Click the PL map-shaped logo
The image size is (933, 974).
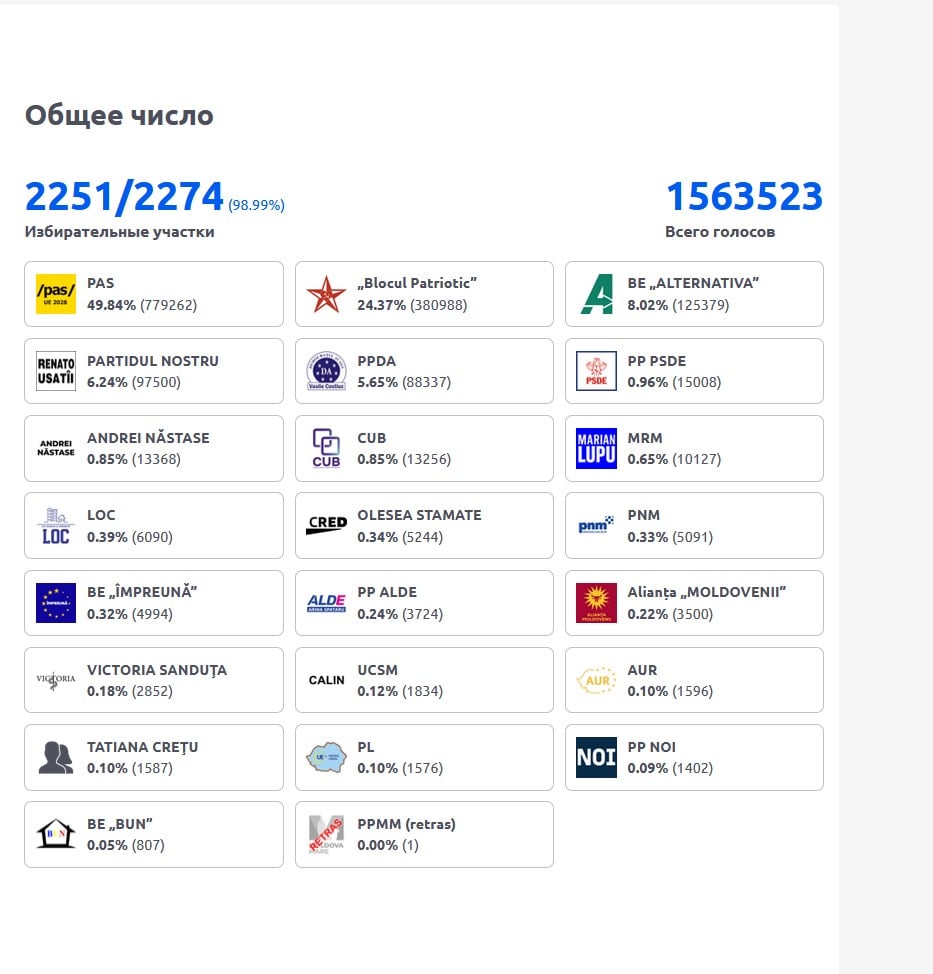326,757
